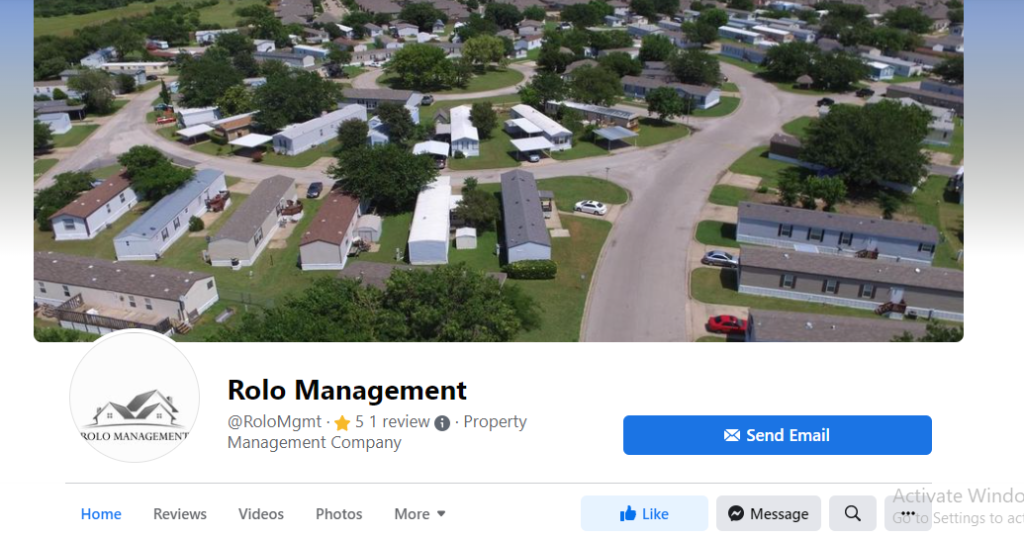Open the Rolo Management profile logo

click(x=135, y=397)
